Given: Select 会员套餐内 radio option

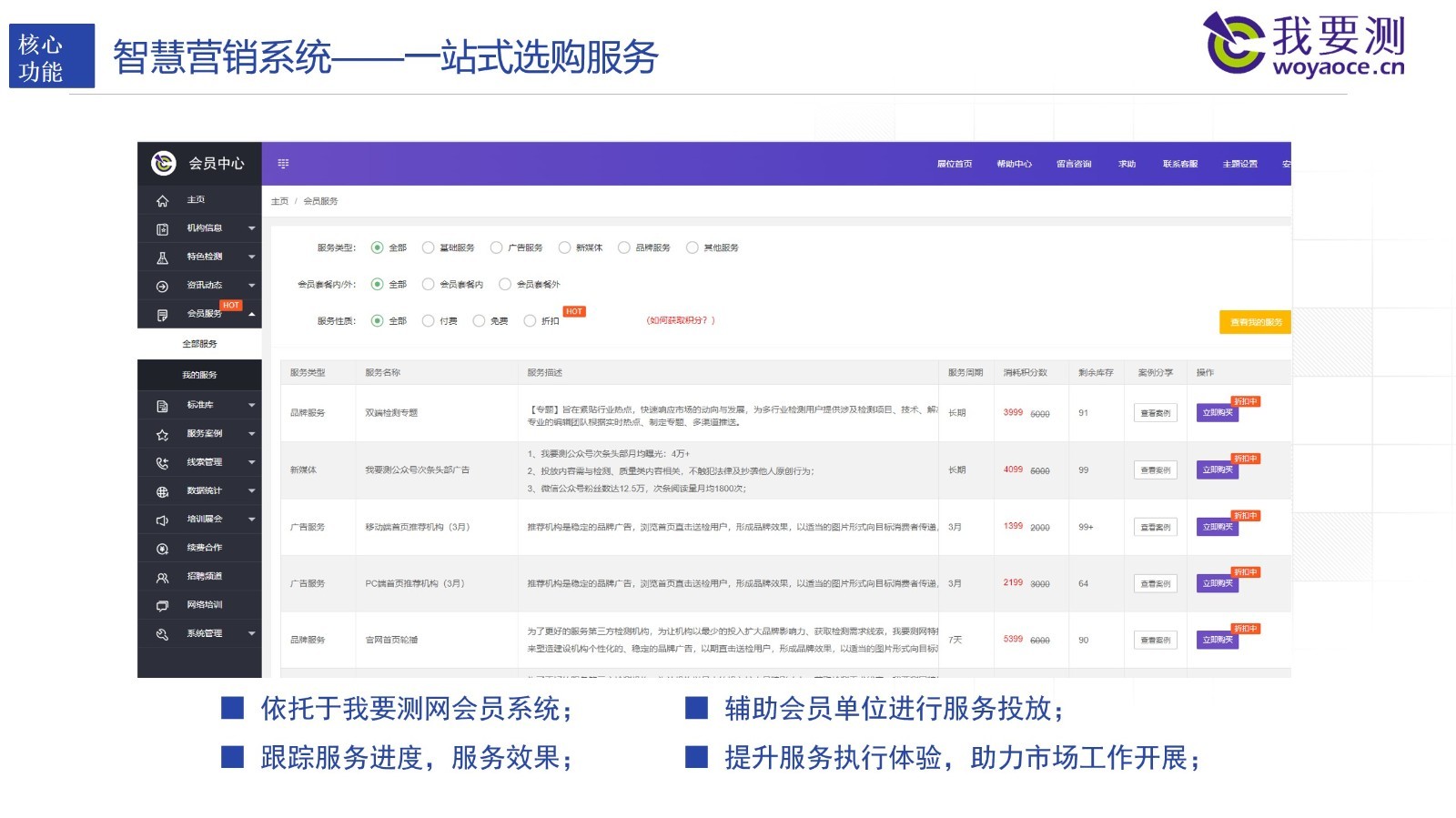Looking at the screenshot, I should (428, 285).
